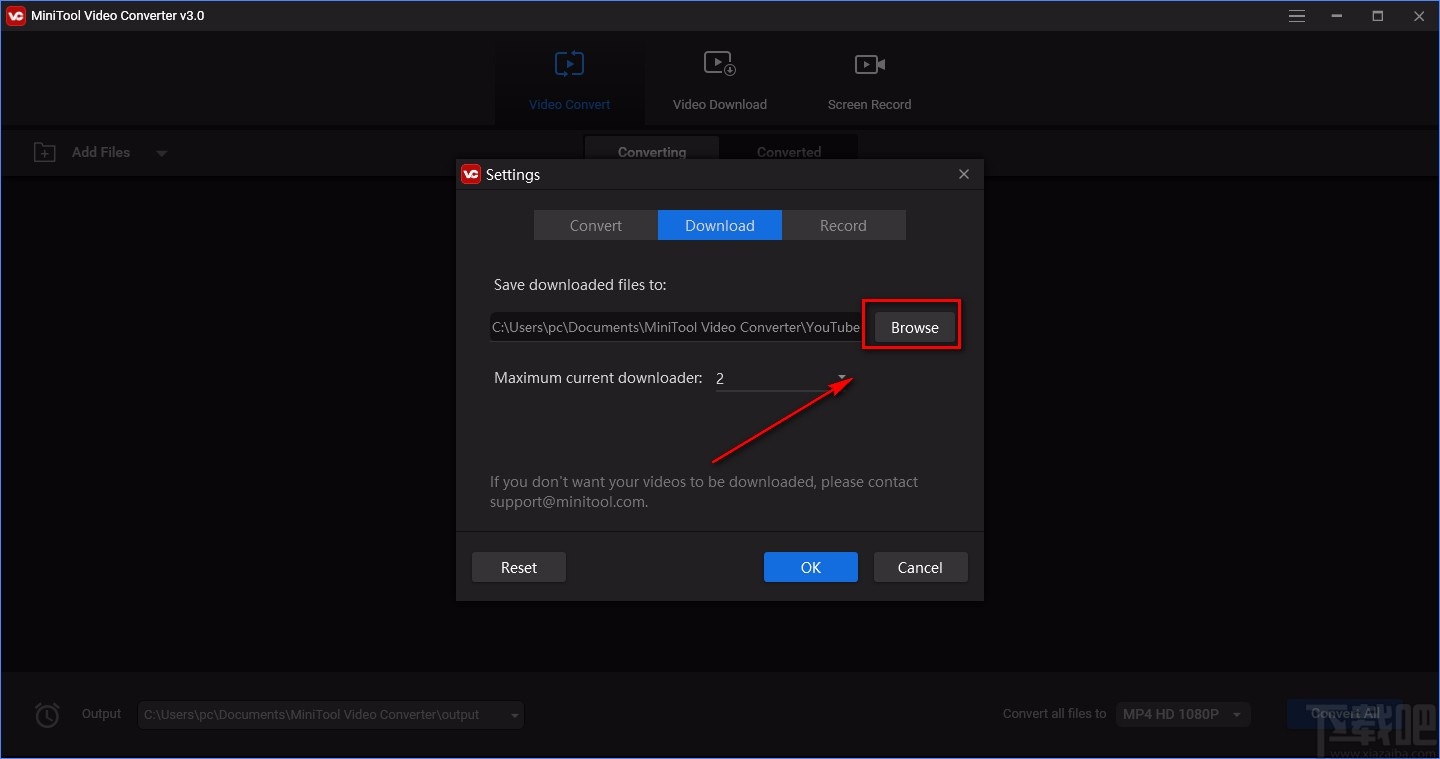Click the Add Files icon

point(44,151)
